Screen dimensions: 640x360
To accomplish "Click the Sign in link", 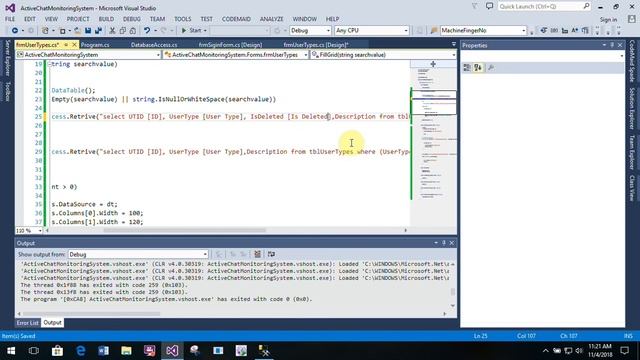I will 608,20.
